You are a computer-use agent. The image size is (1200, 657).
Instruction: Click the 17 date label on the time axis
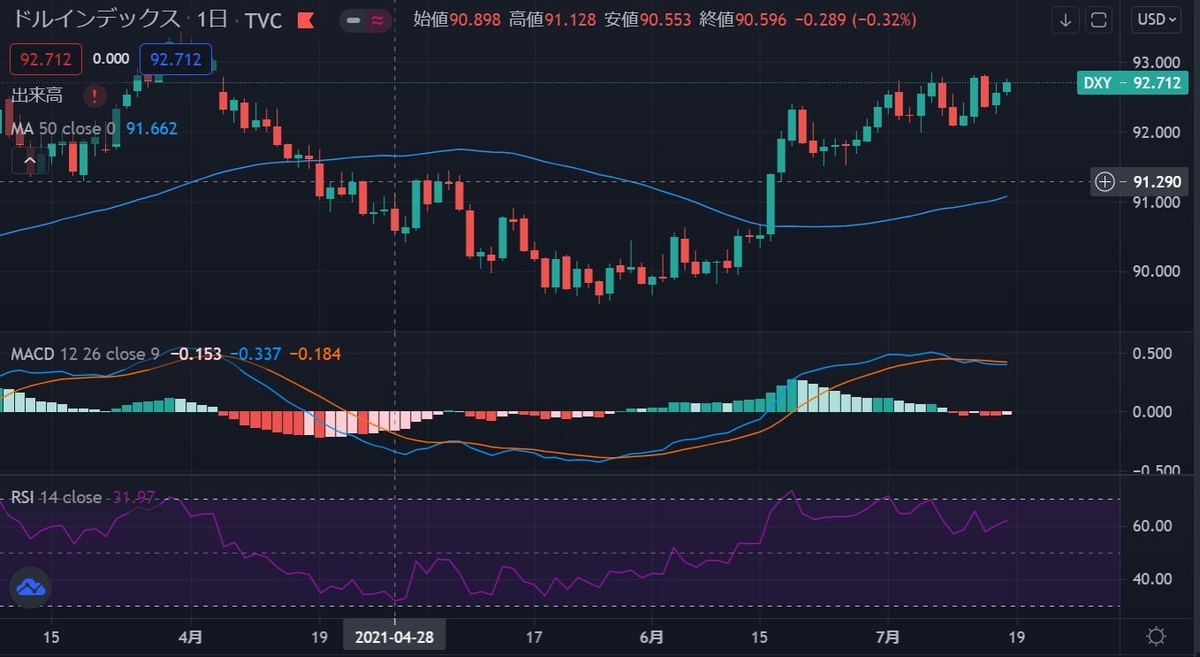[x=533, y=636]
